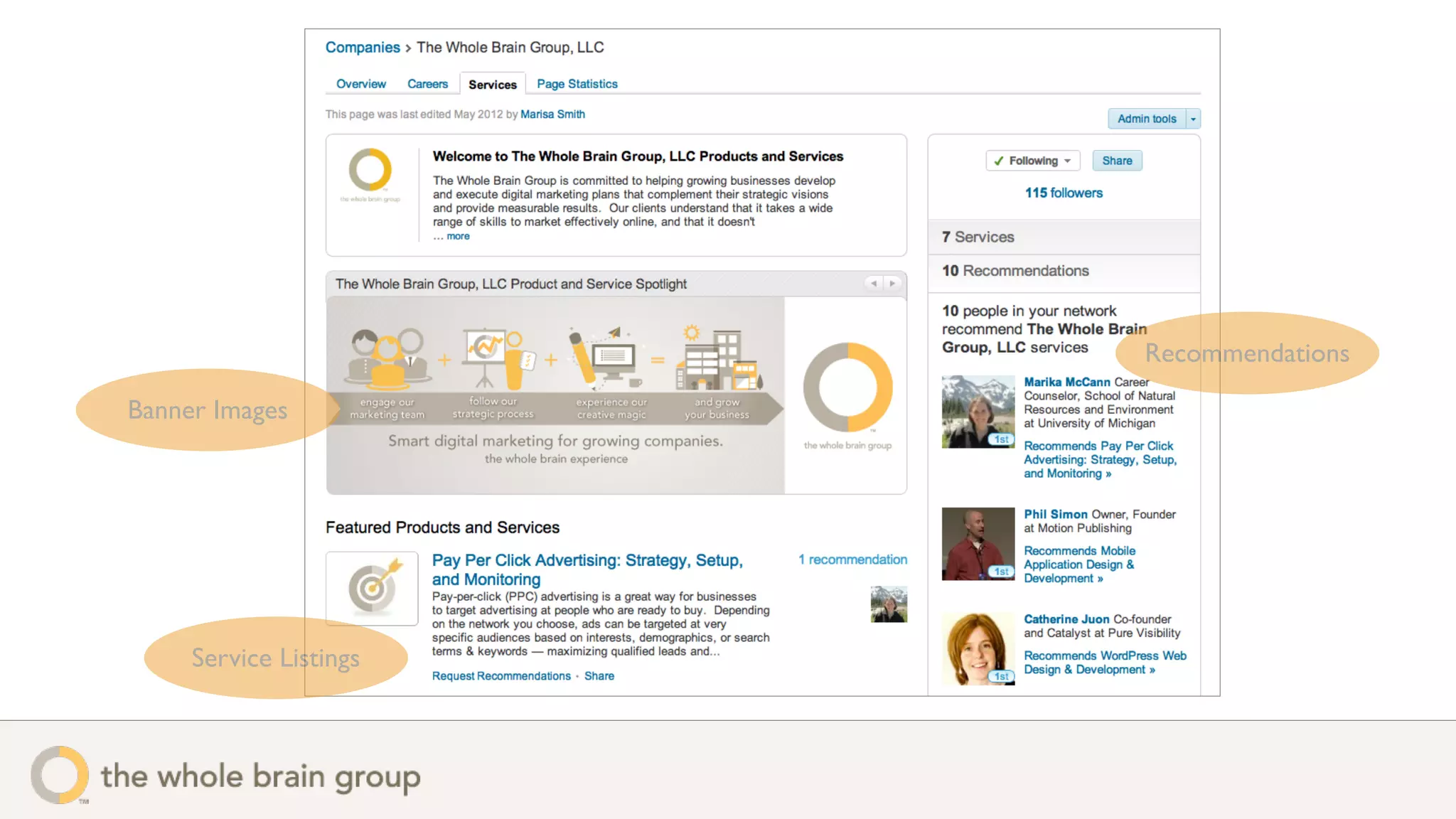View the 115 followers link

pos(1064,193)
